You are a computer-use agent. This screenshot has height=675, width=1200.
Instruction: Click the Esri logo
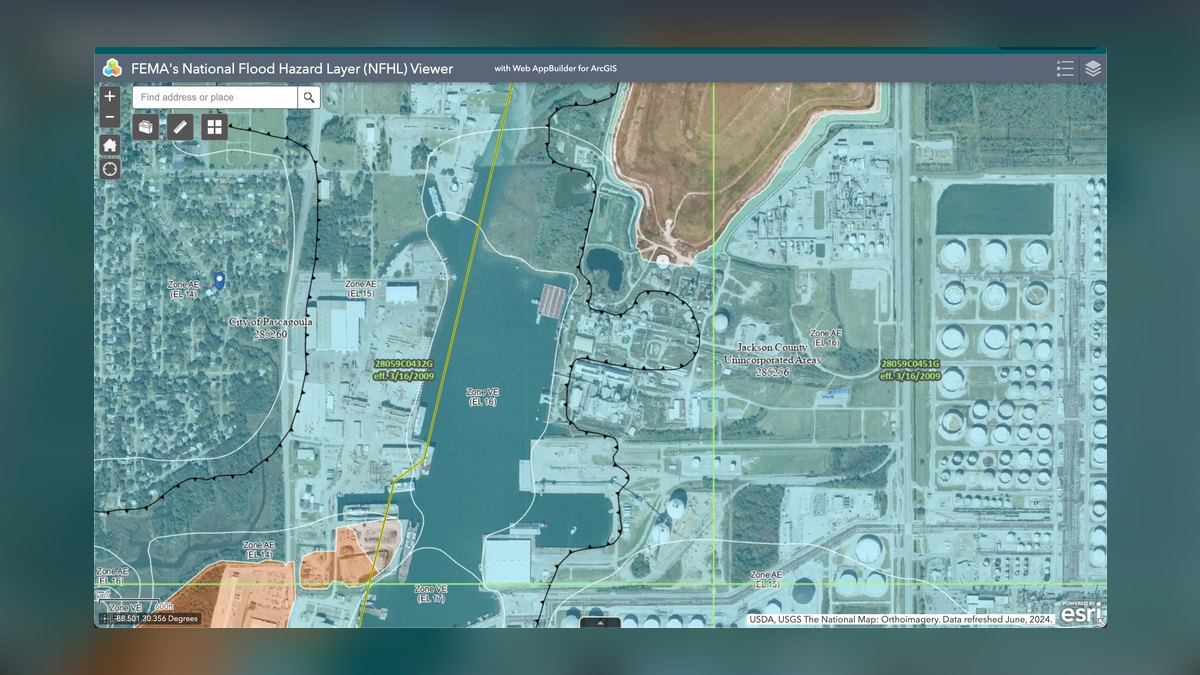(1080, 613)
